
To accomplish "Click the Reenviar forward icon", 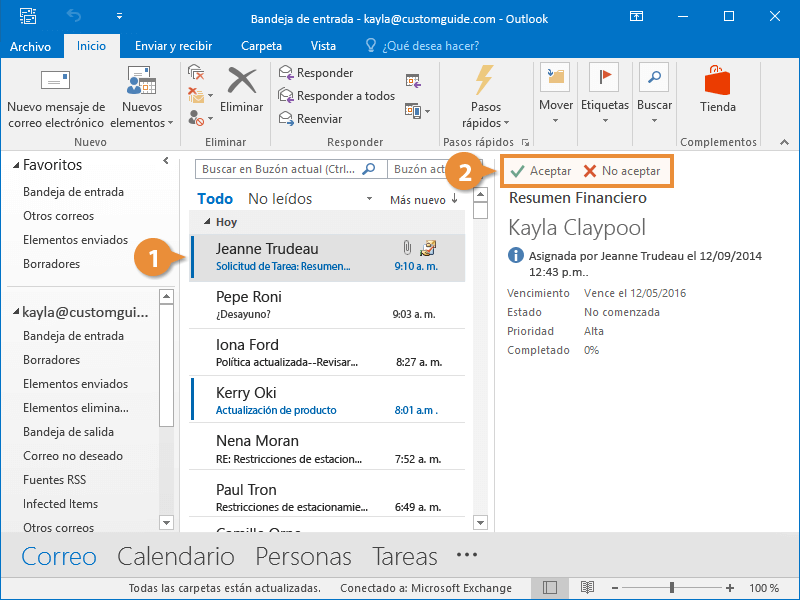I will 286,118.
